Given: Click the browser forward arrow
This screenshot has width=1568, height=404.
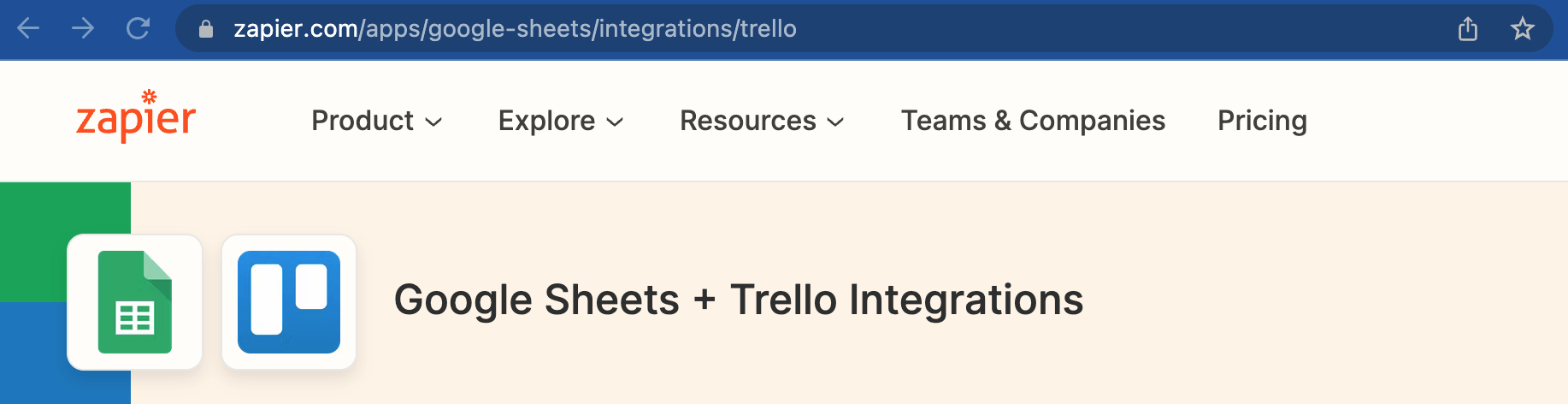Looking at the screenshot, I should coord(83,29).
